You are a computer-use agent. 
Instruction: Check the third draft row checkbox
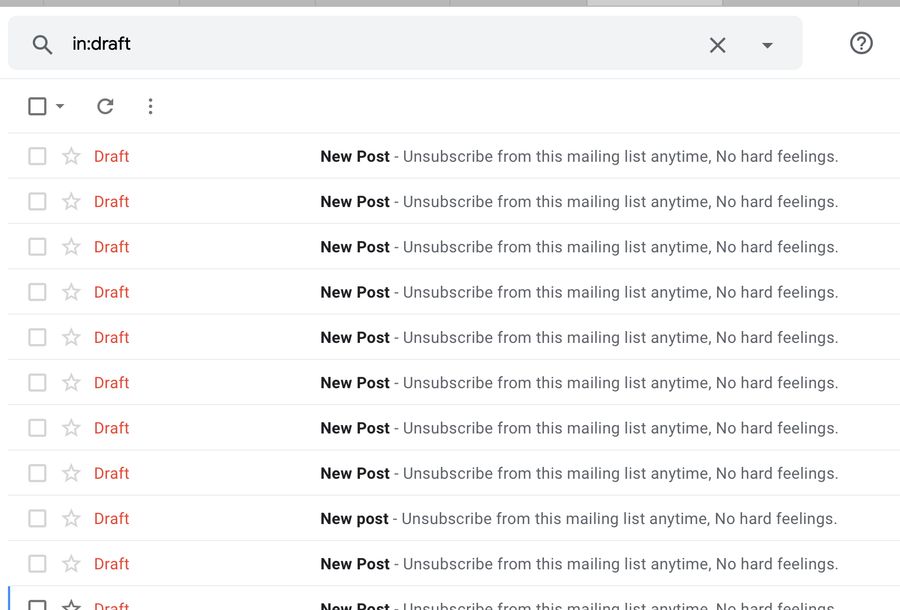pos(37,247)
